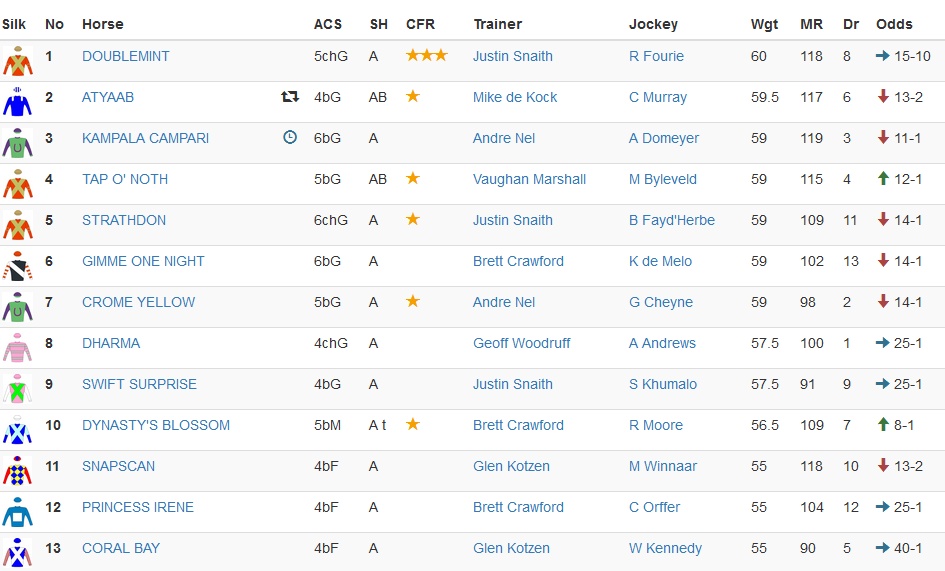Click the jockey silk icon for Doublemint
This screenshot has width=945, height=571.
pos(17,61)
